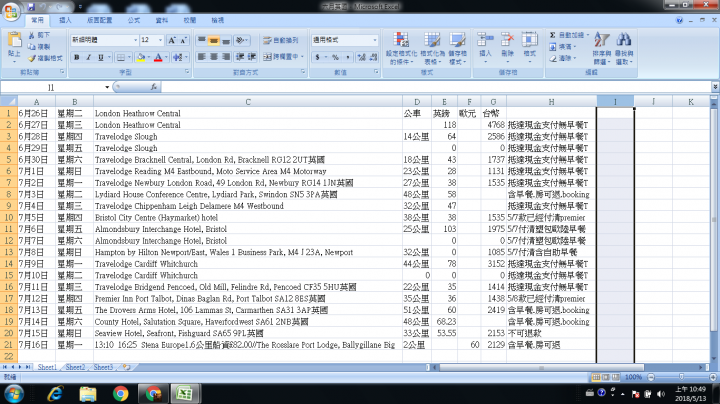This screenshot has width=720, height=404.
Task: Toggle Underline formatting
Action: tap(100, 57)
